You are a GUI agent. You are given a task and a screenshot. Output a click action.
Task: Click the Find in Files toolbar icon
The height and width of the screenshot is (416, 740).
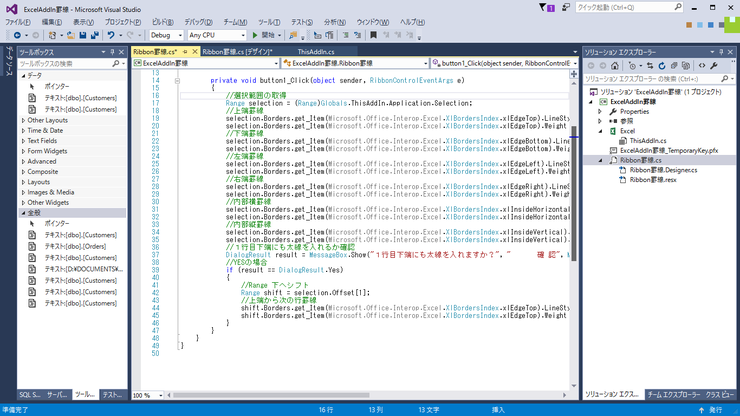(293, 35)
